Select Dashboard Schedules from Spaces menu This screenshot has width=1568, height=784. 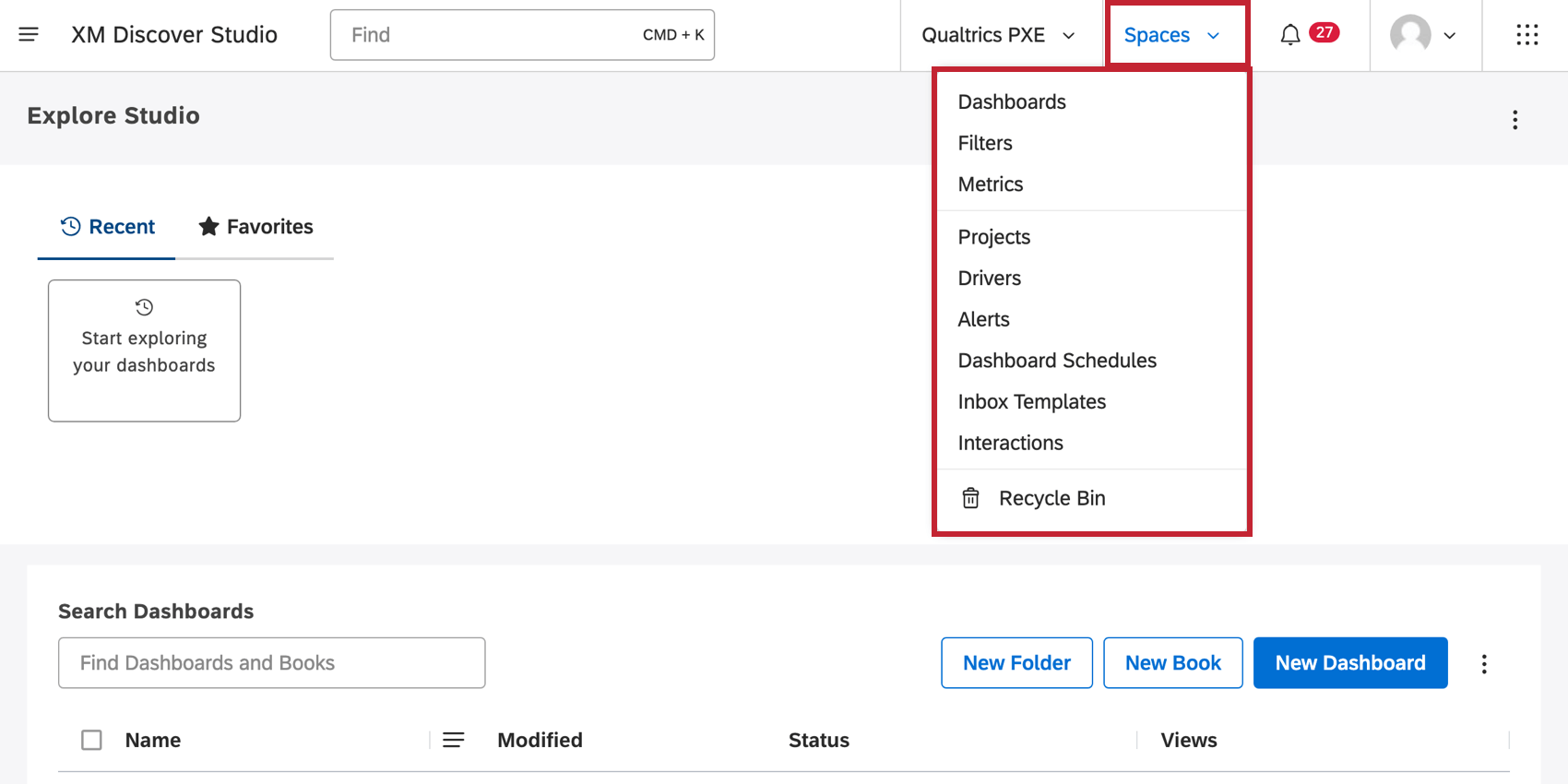click(x=1057, y=361)
